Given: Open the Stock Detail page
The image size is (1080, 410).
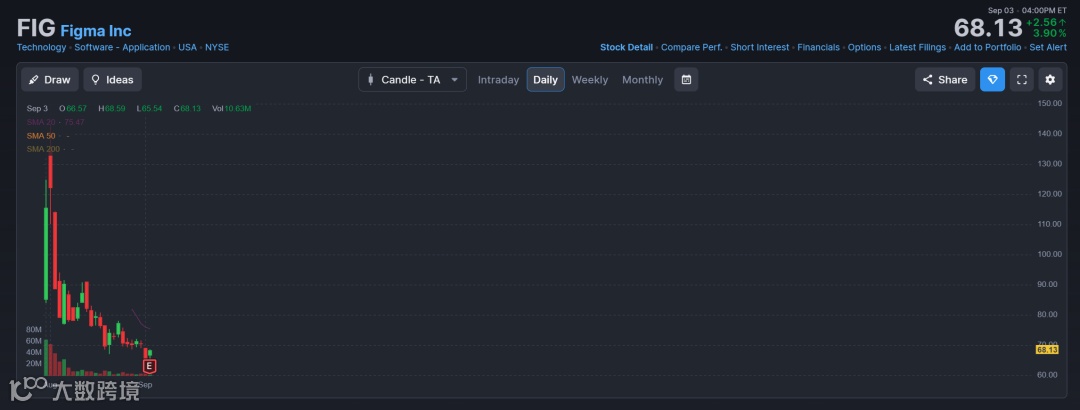Looking at the screenshot, I should 626,48.
